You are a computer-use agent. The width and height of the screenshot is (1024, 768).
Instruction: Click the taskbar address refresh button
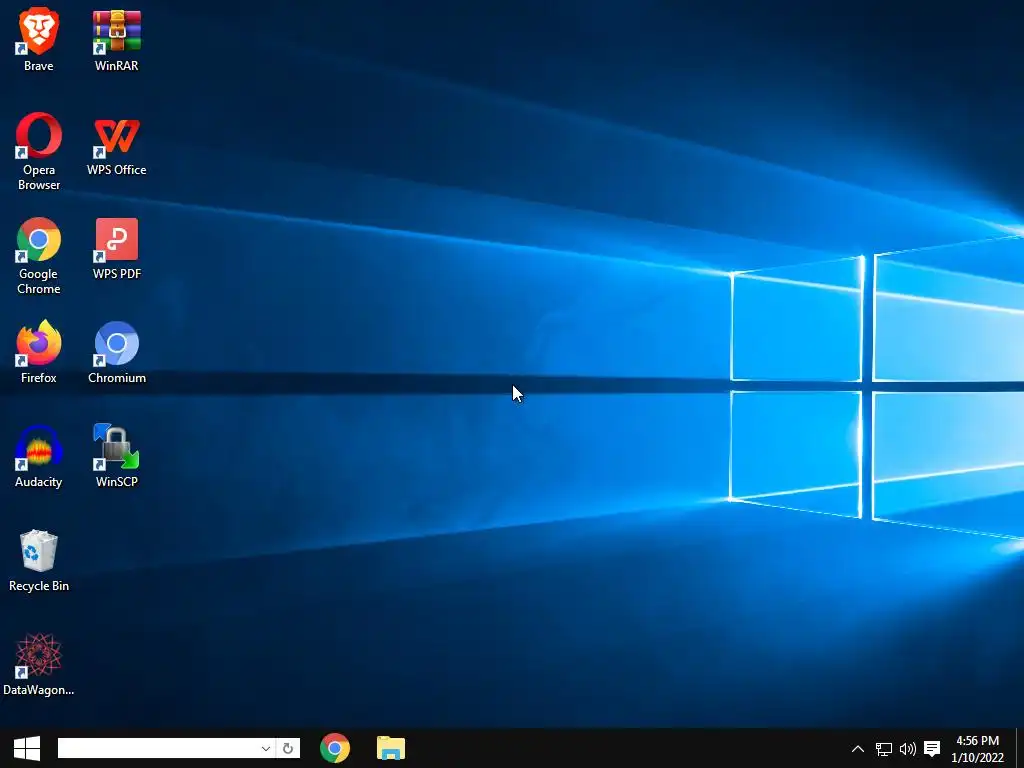[x=288, y=748]
